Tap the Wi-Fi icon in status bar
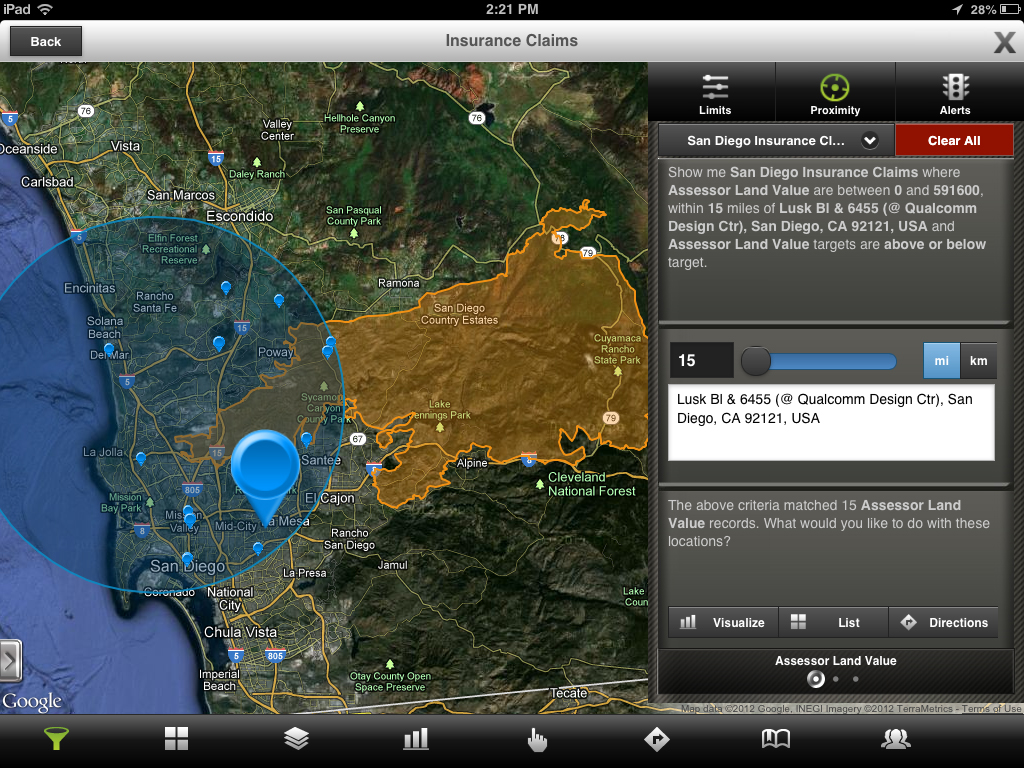The height and width of the screenshot is (768, 1024). point(45,9)
